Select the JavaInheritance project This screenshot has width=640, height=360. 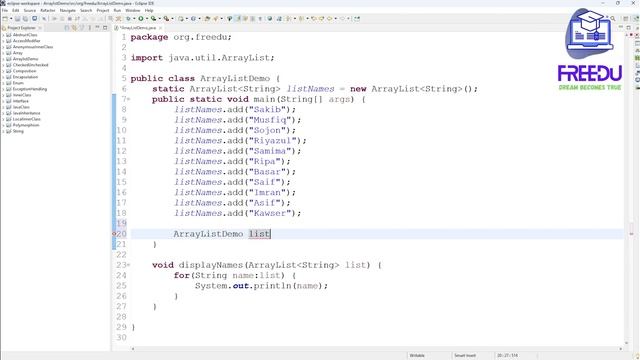26,113
